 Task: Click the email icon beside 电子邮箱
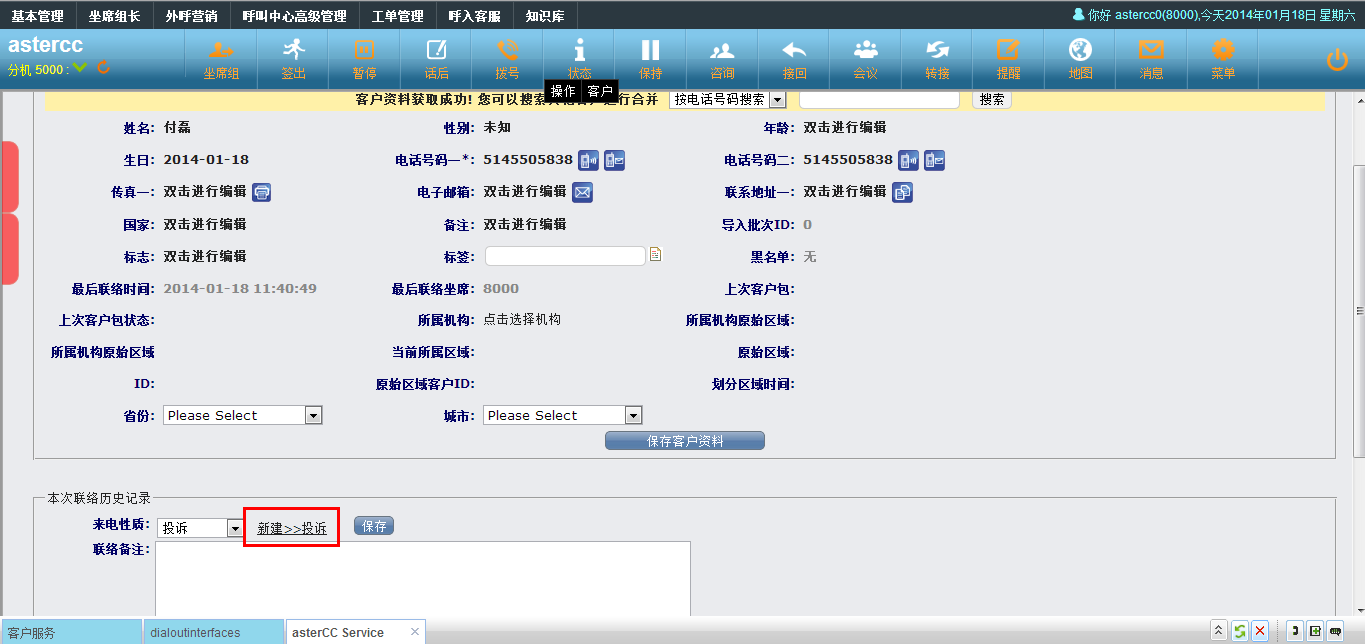582,192
